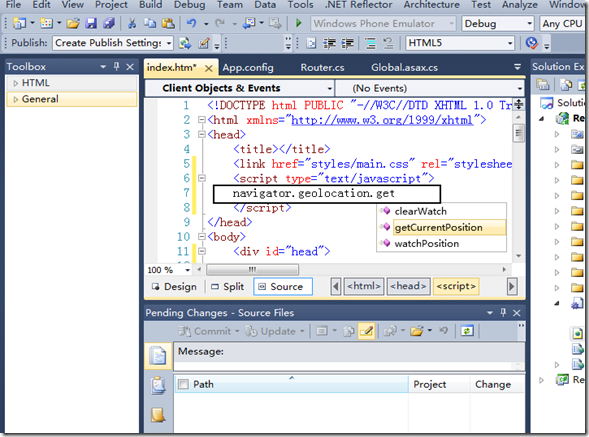
Task: Click the yellow note side icon
Action: (158, 415)
